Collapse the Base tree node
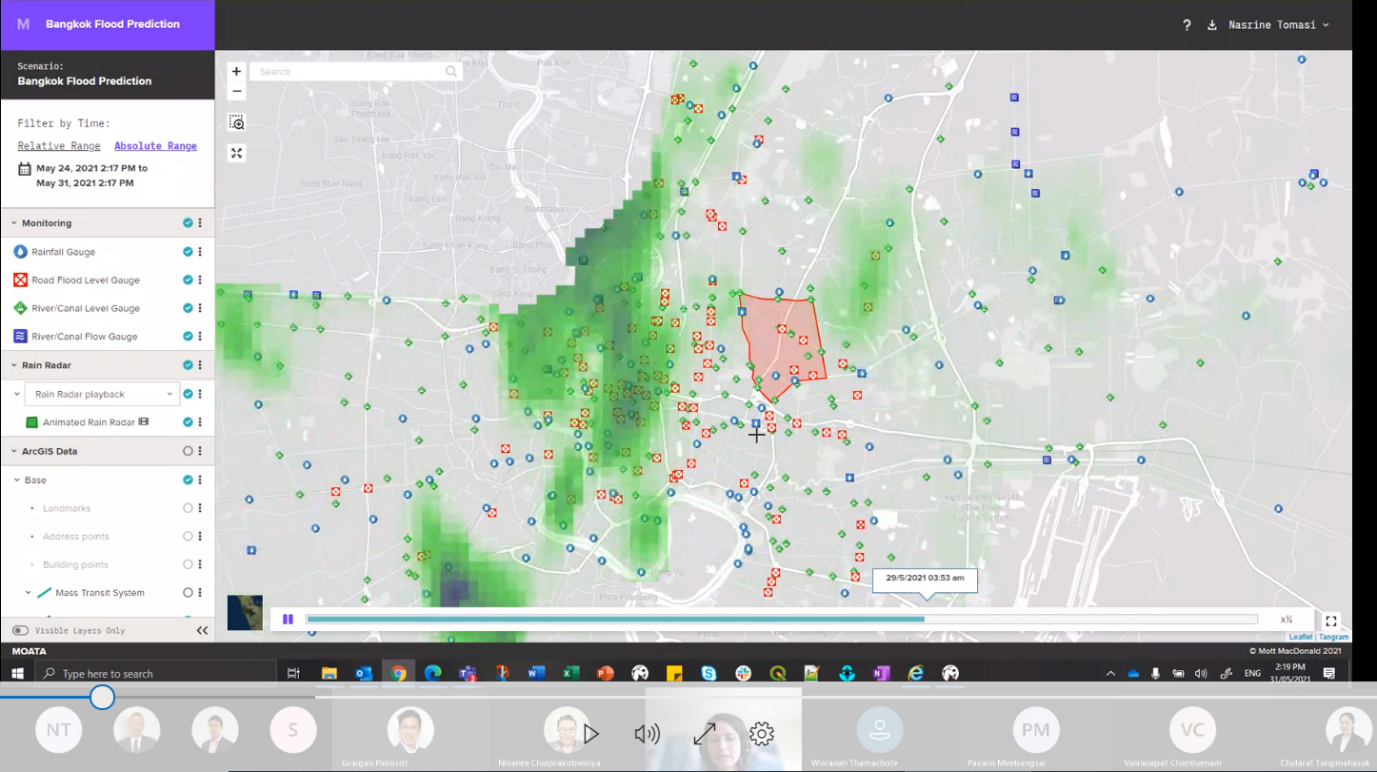The width and height of the screenshot is (1377, 772). (x=17, y=480)
